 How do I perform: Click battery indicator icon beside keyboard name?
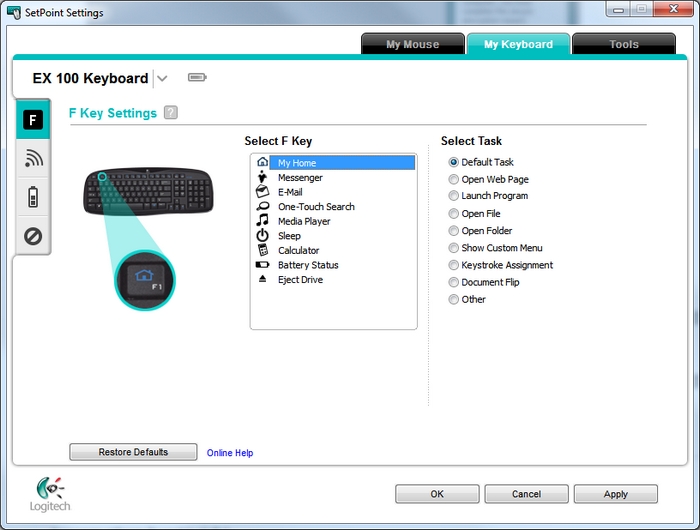point(196,78)
